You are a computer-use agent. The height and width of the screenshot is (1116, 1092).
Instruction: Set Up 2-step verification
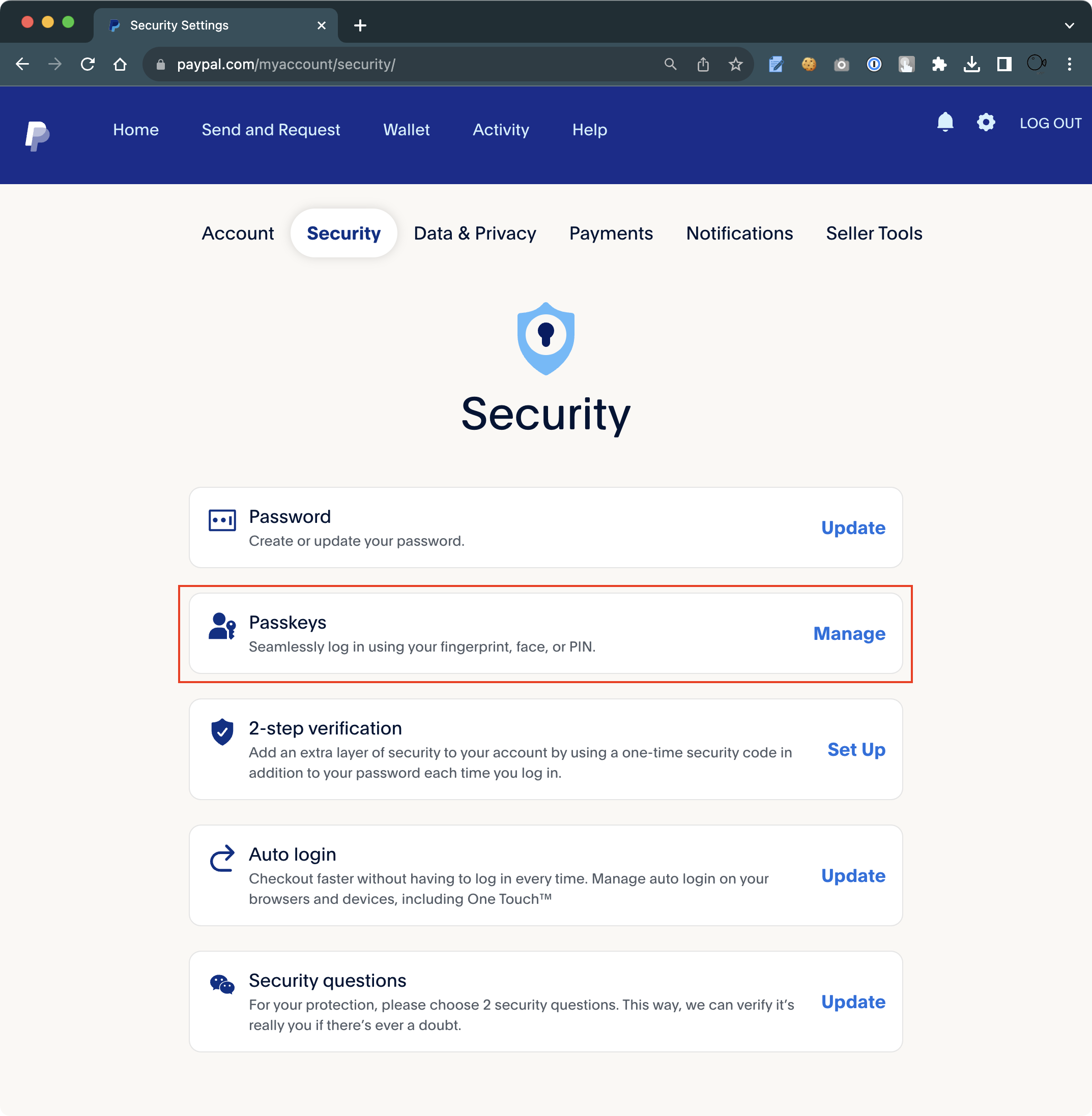pyautogui.click(x=856, y=749)
